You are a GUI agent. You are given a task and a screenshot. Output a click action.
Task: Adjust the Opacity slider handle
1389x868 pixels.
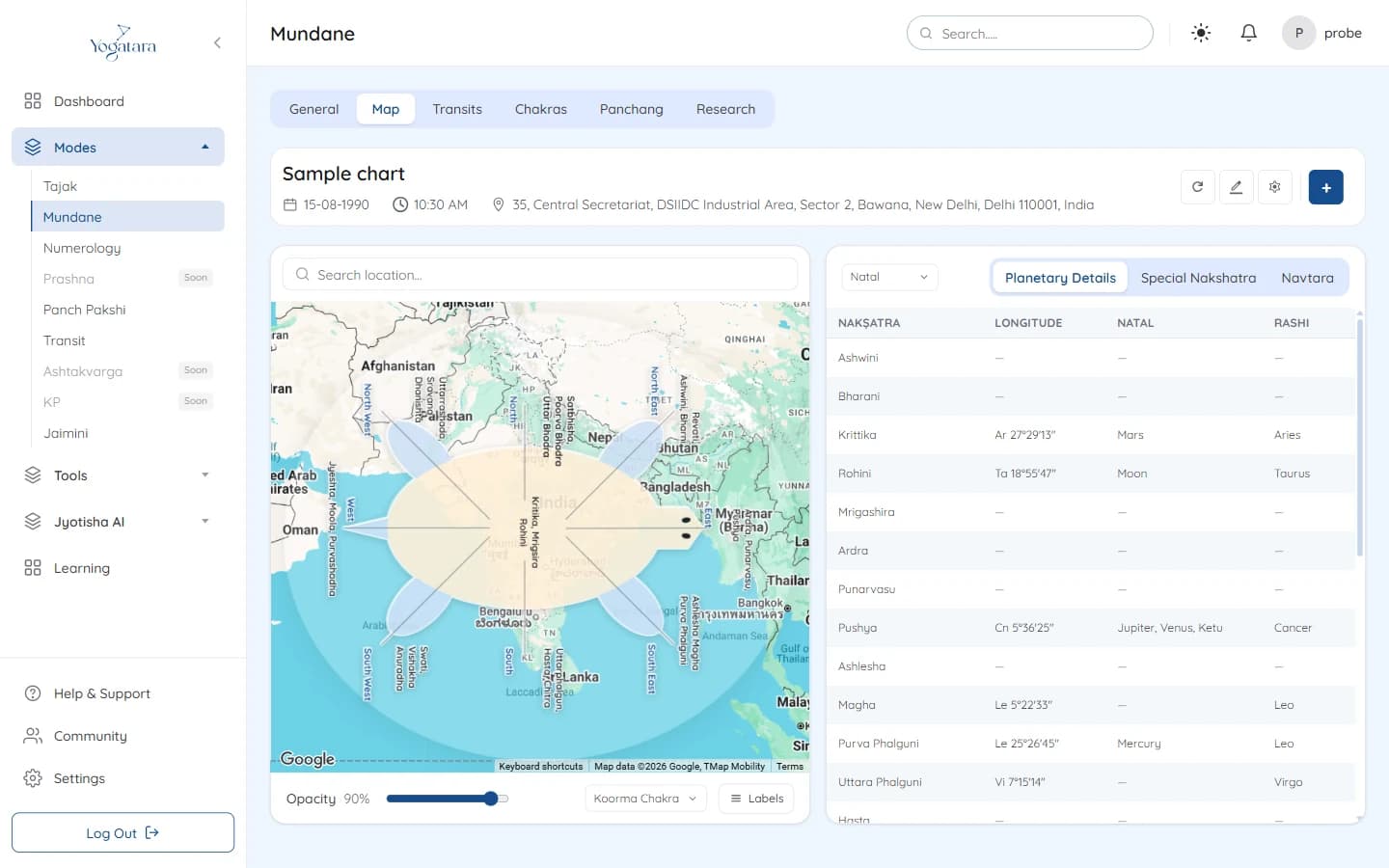(491, 799)
